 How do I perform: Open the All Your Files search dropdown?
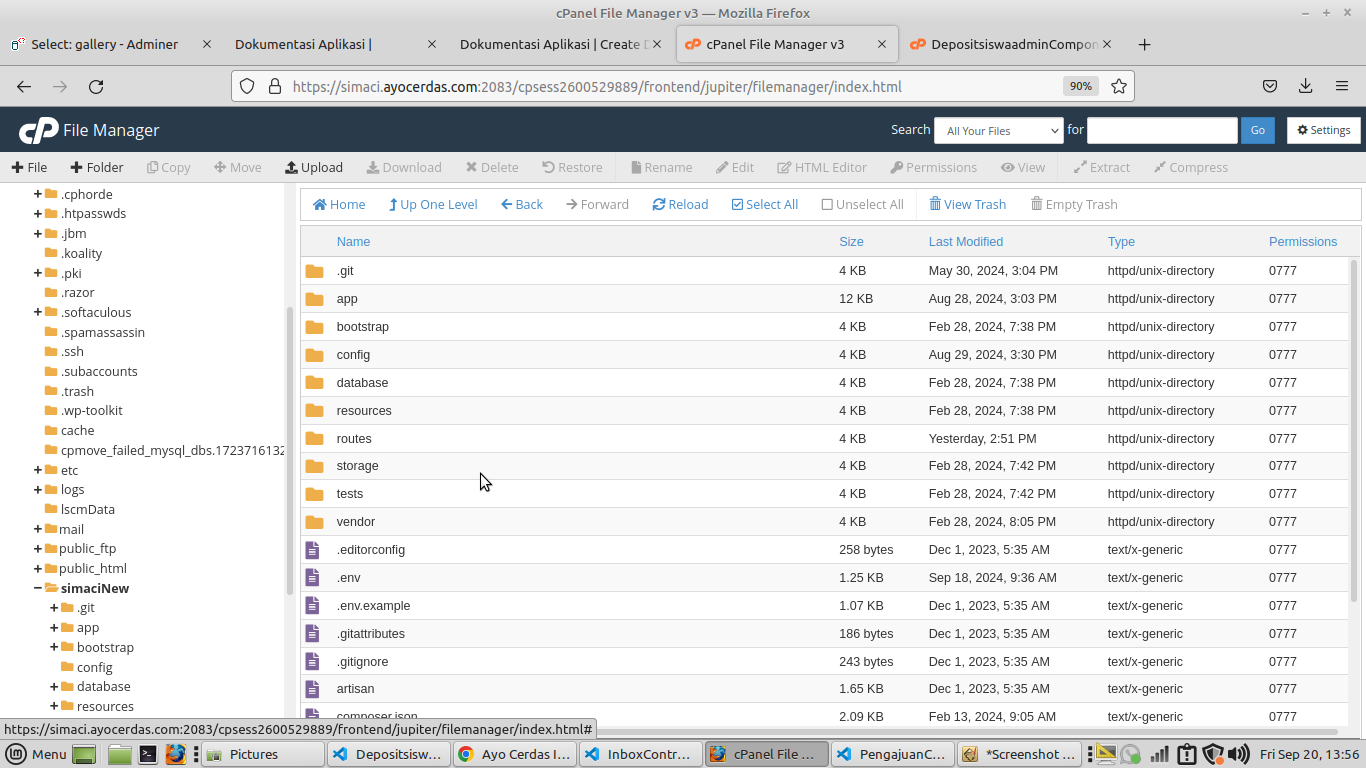(x=998, y=130)
